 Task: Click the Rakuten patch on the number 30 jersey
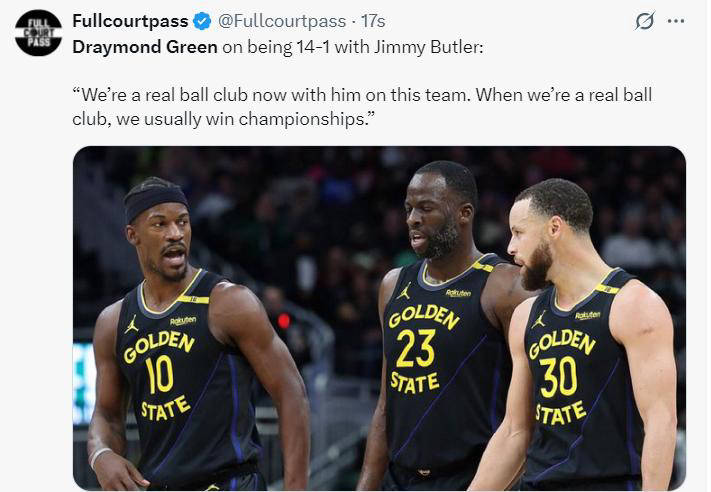(587, 315)
